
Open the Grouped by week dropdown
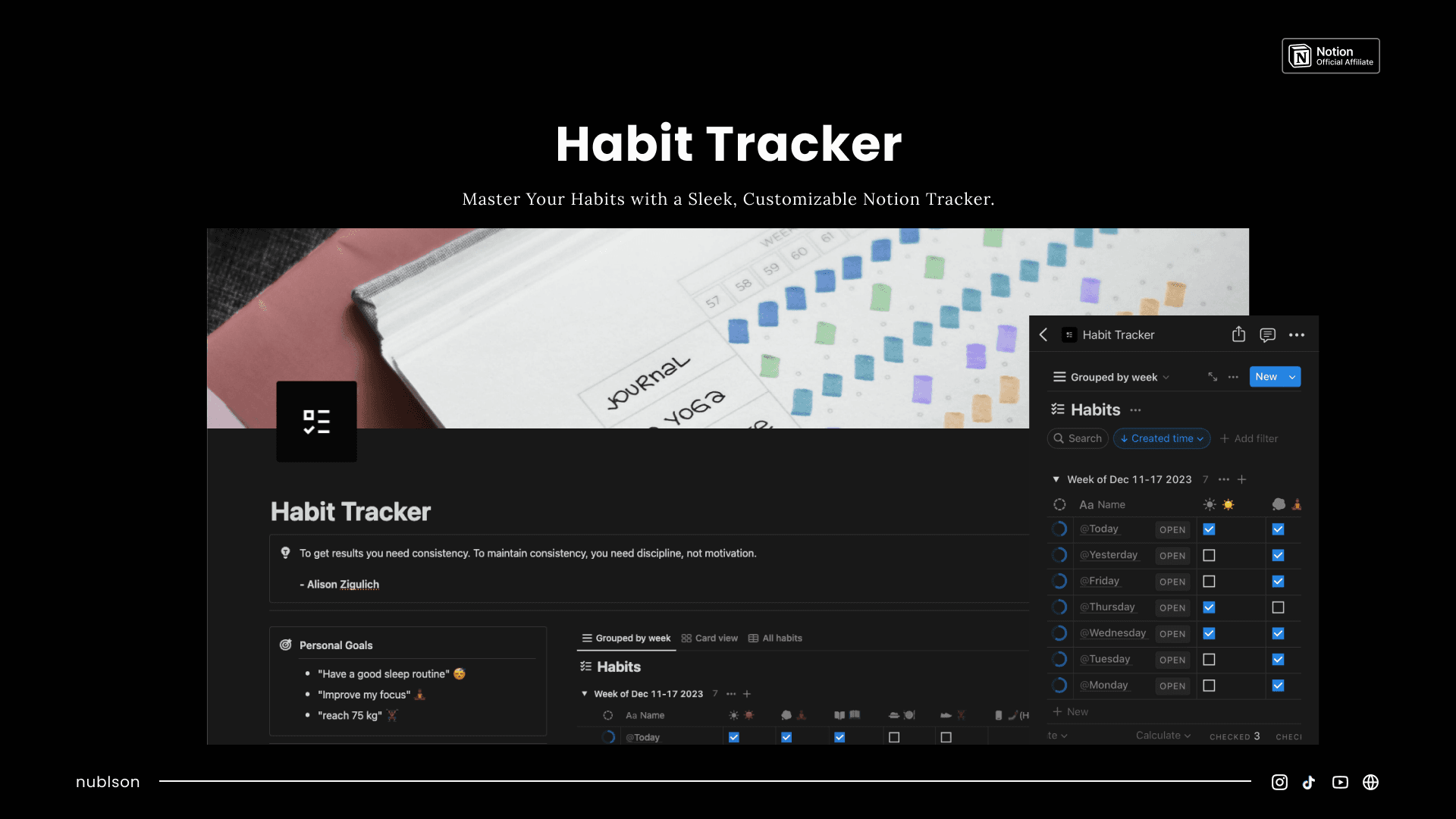point(1112,376)
